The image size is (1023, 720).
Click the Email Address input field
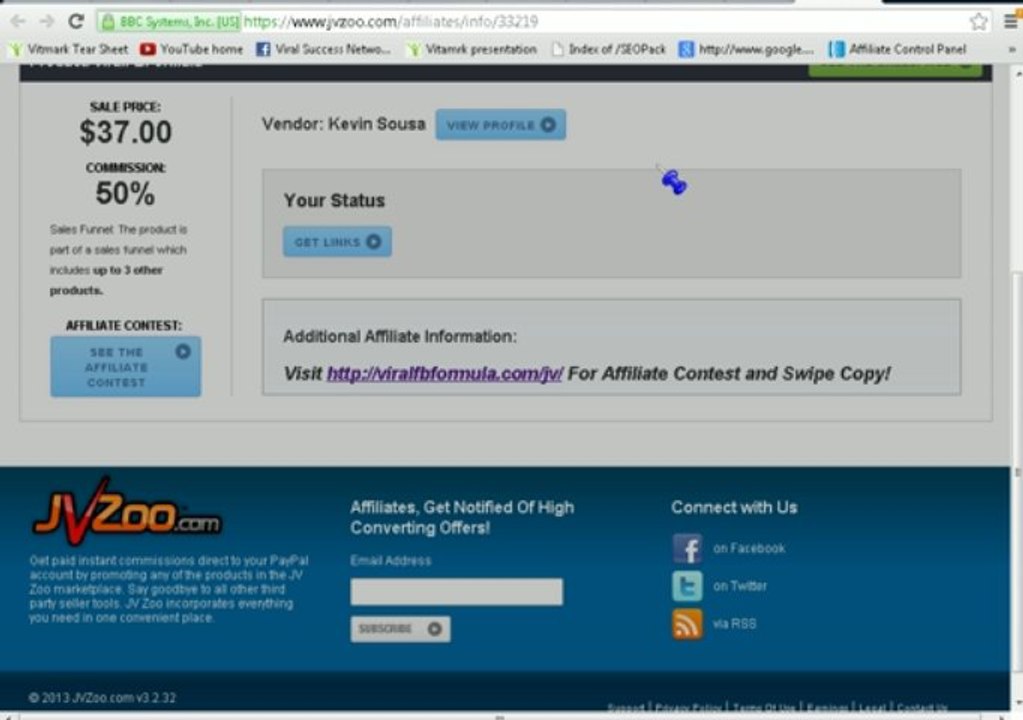click(x=456, y=592)
